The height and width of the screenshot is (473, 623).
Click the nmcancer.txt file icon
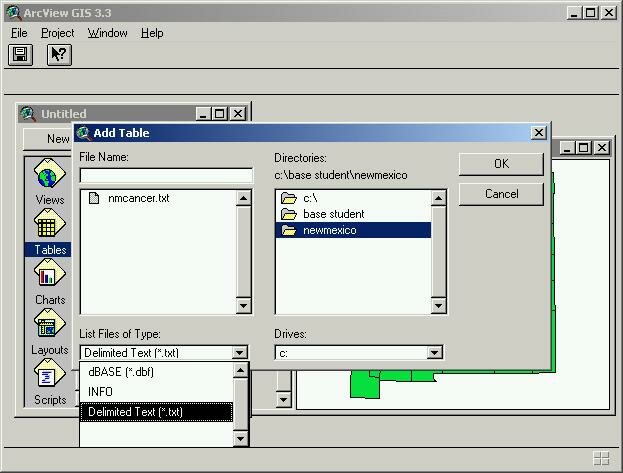[x=94, y=198]
